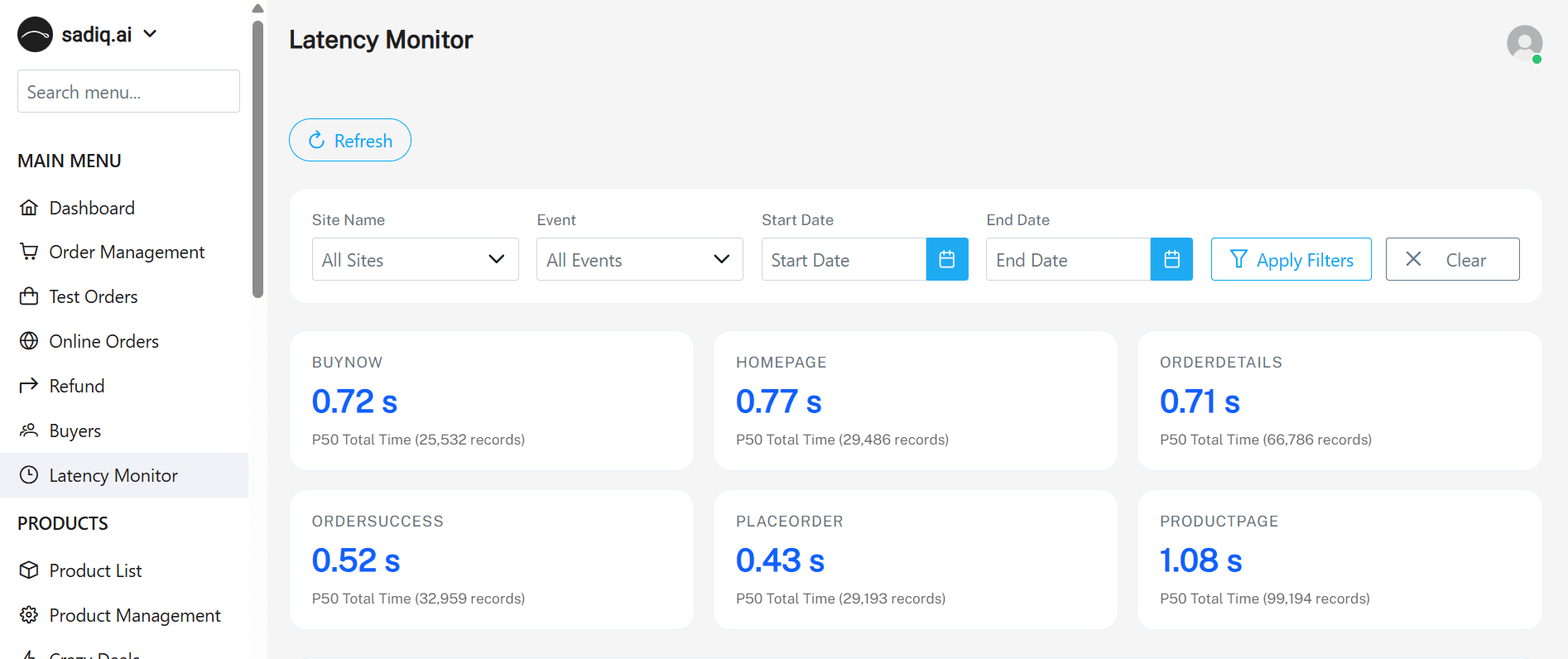The image size is (1568, 659).
Task: Click the PRODUCTS section header
Action: click(x=63, y=523)
